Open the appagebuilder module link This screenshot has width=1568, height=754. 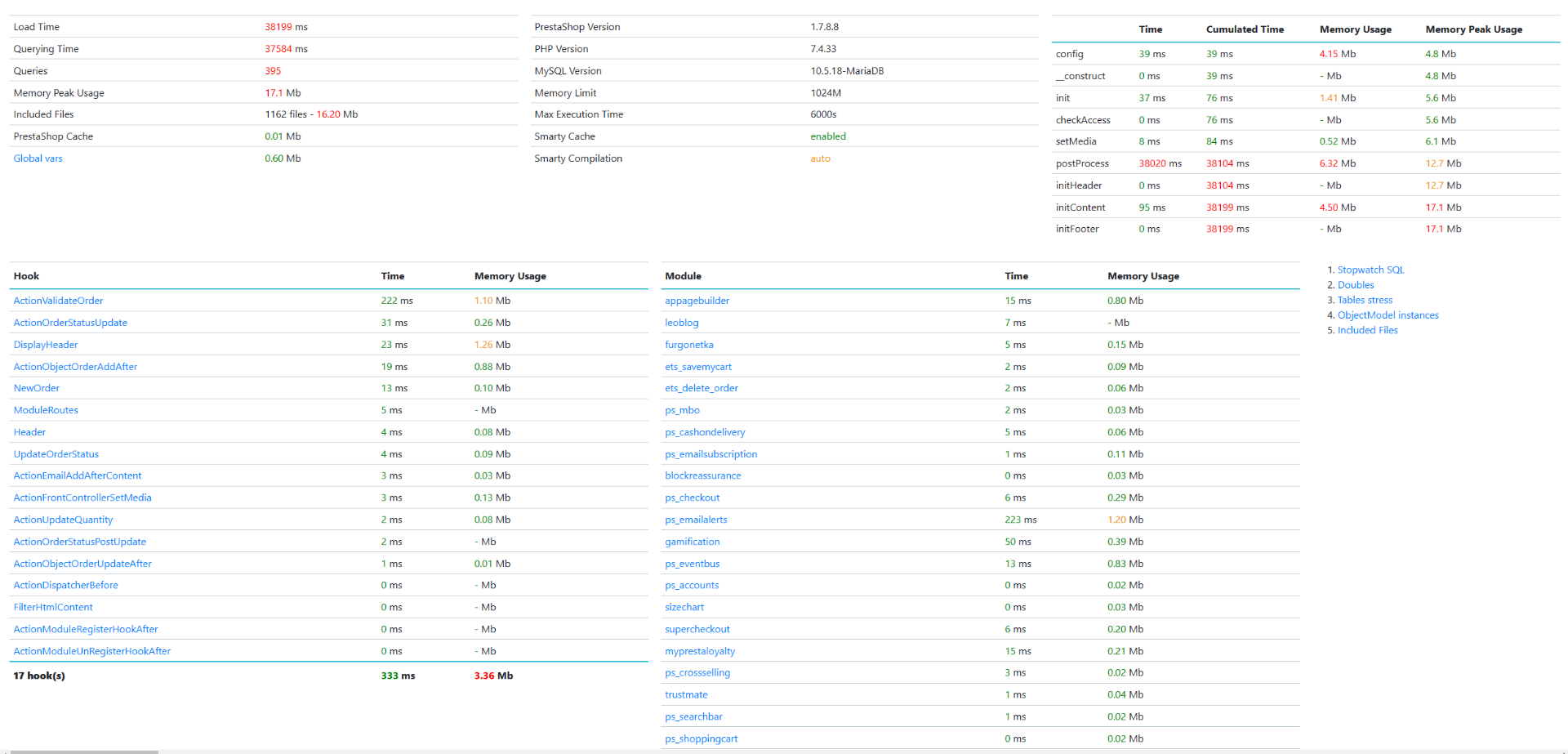coord(697,301)
